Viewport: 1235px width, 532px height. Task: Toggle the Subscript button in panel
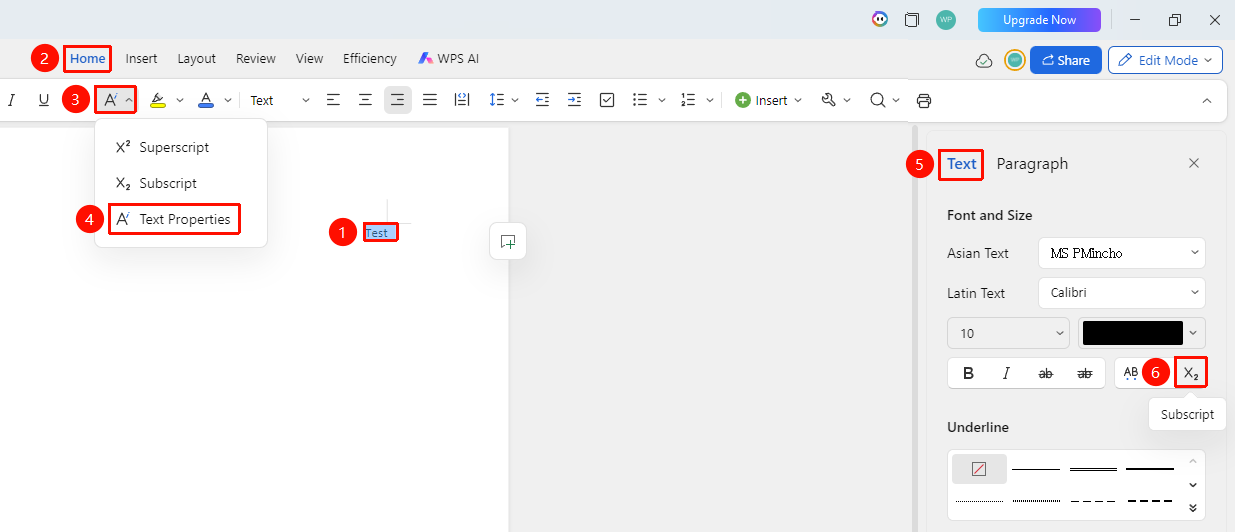1190,373
